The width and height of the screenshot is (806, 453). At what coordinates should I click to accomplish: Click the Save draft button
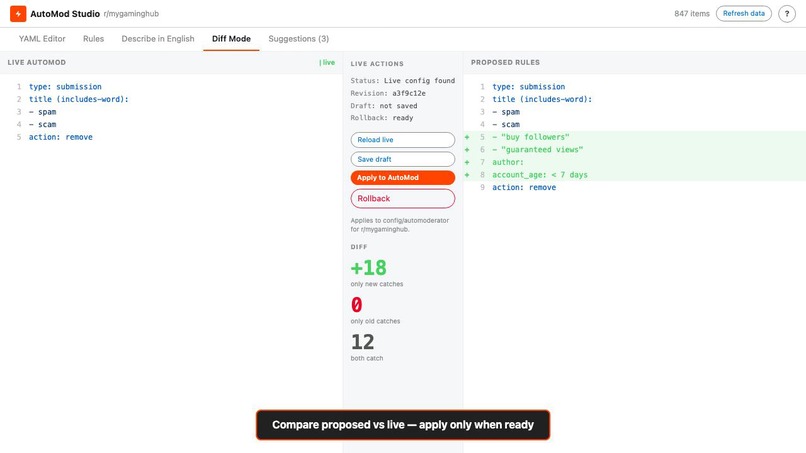tap(402, 159)
